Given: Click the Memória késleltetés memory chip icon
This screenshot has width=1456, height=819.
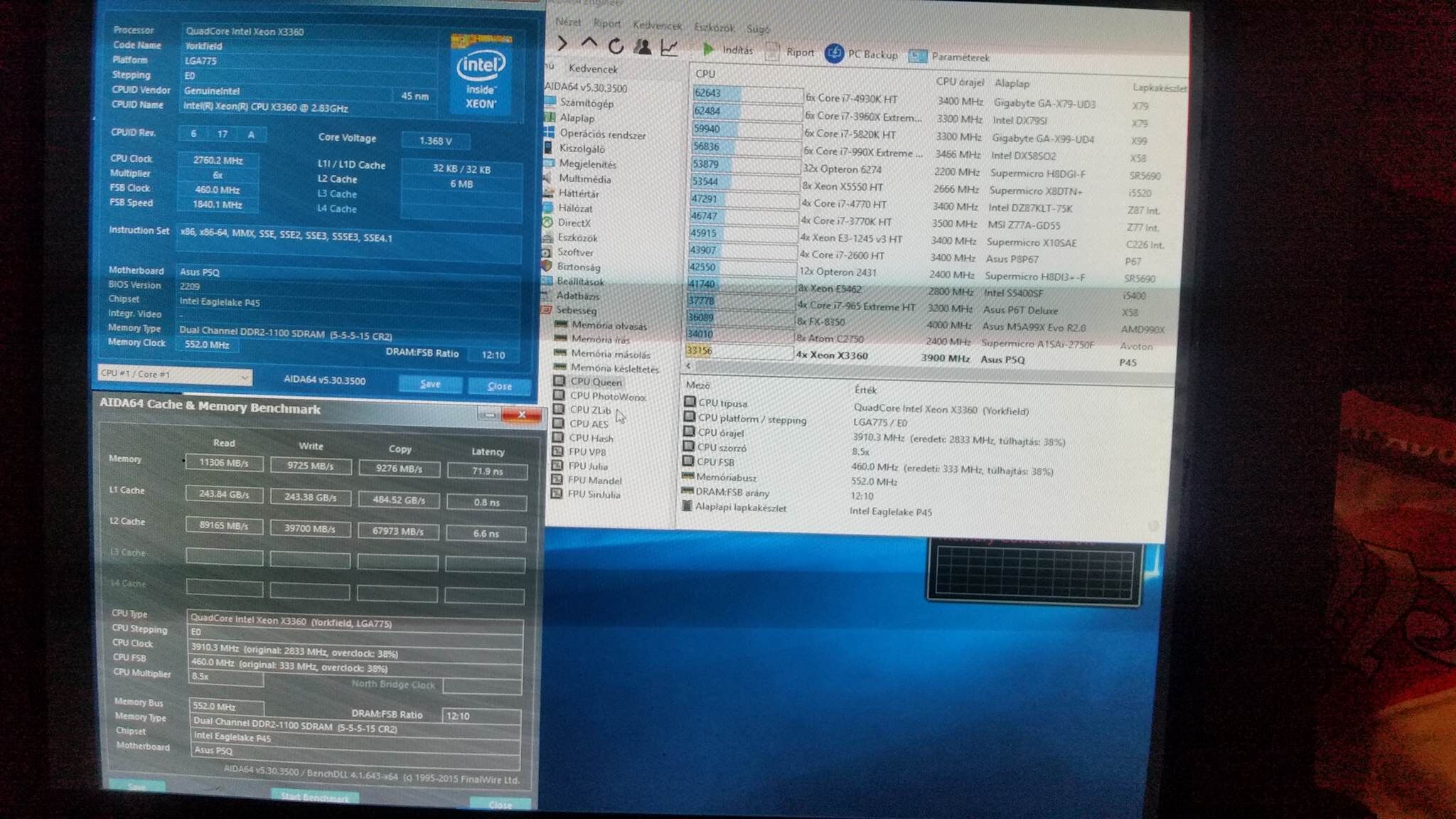Looking at the screenshot, I should coord(560,367).
